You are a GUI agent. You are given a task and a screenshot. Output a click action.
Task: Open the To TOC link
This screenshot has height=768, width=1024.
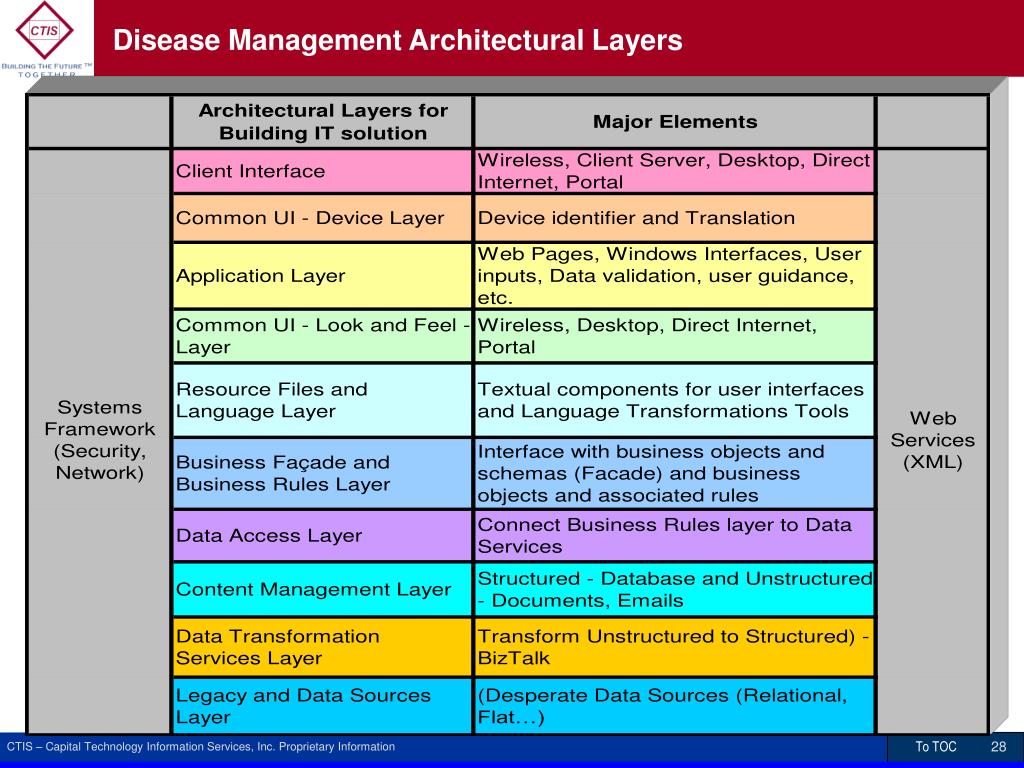(x=935, y=747)
